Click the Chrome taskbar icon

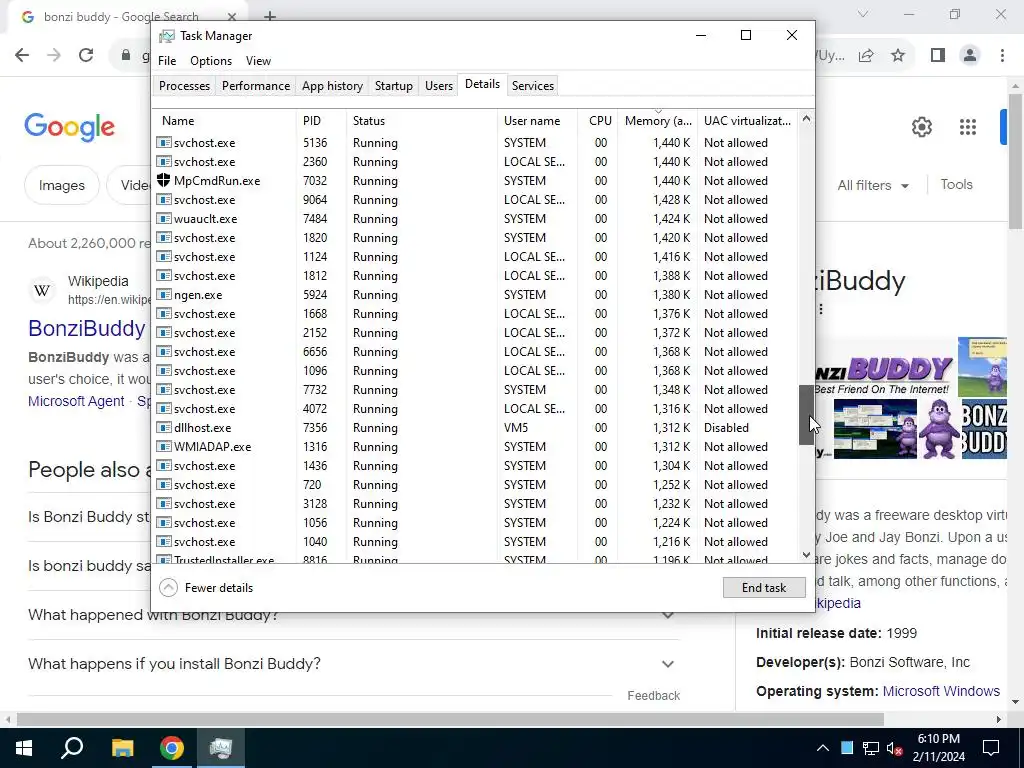click(x=172, y=748)
